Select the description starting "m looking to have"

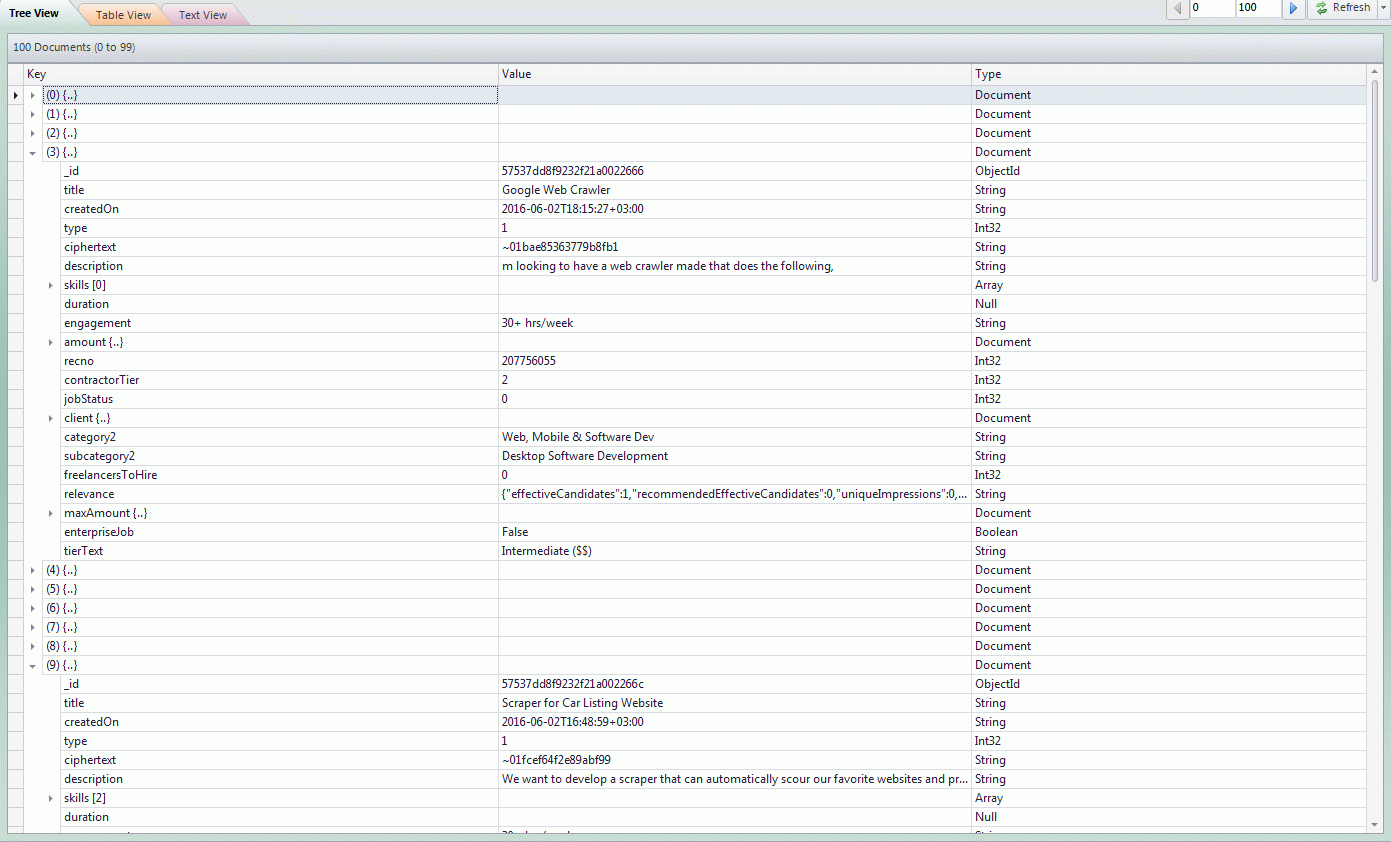click(x=668, y=266)
